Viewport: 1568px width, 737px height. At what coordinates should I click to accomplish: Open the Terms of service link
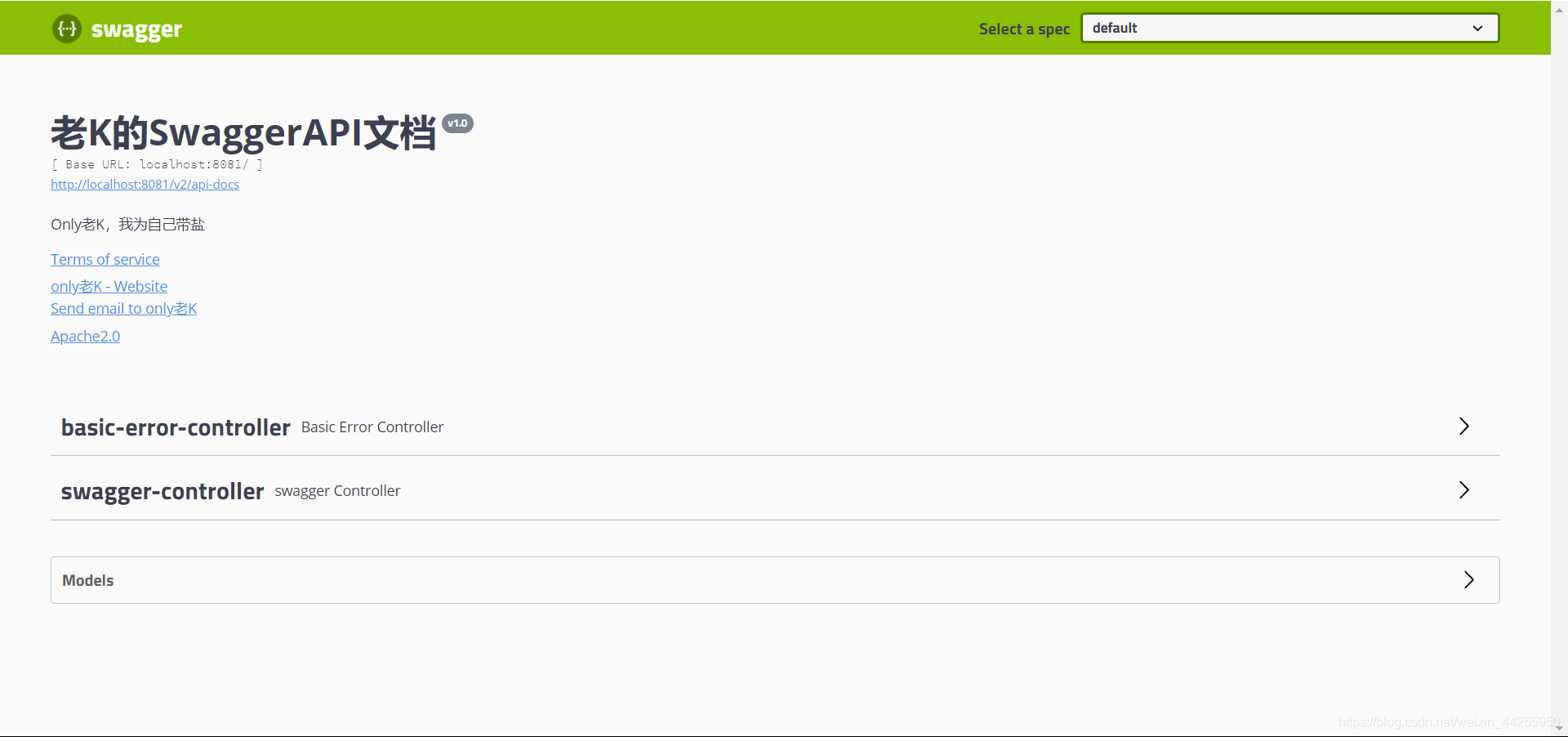105,259
